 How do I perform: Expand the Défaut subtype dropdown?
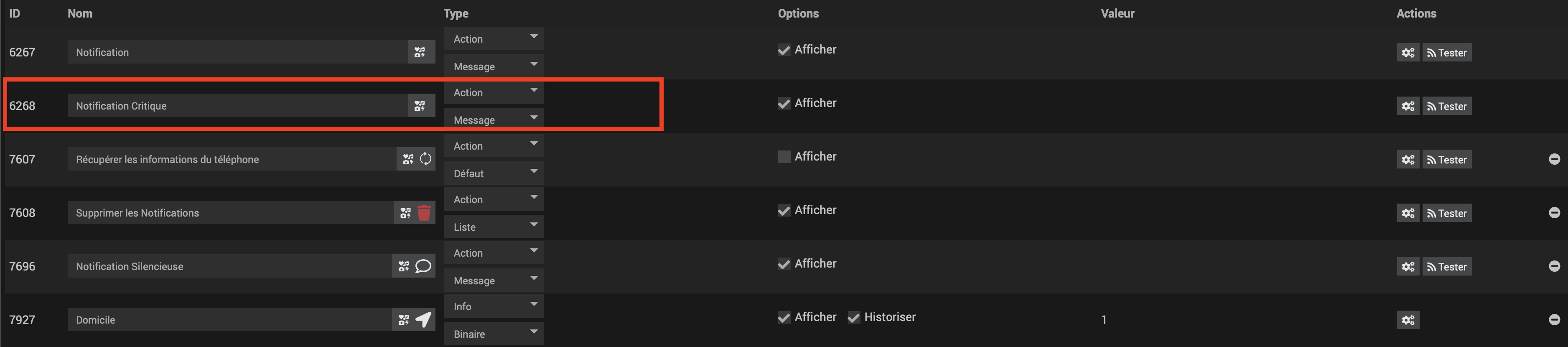[493, 173]
